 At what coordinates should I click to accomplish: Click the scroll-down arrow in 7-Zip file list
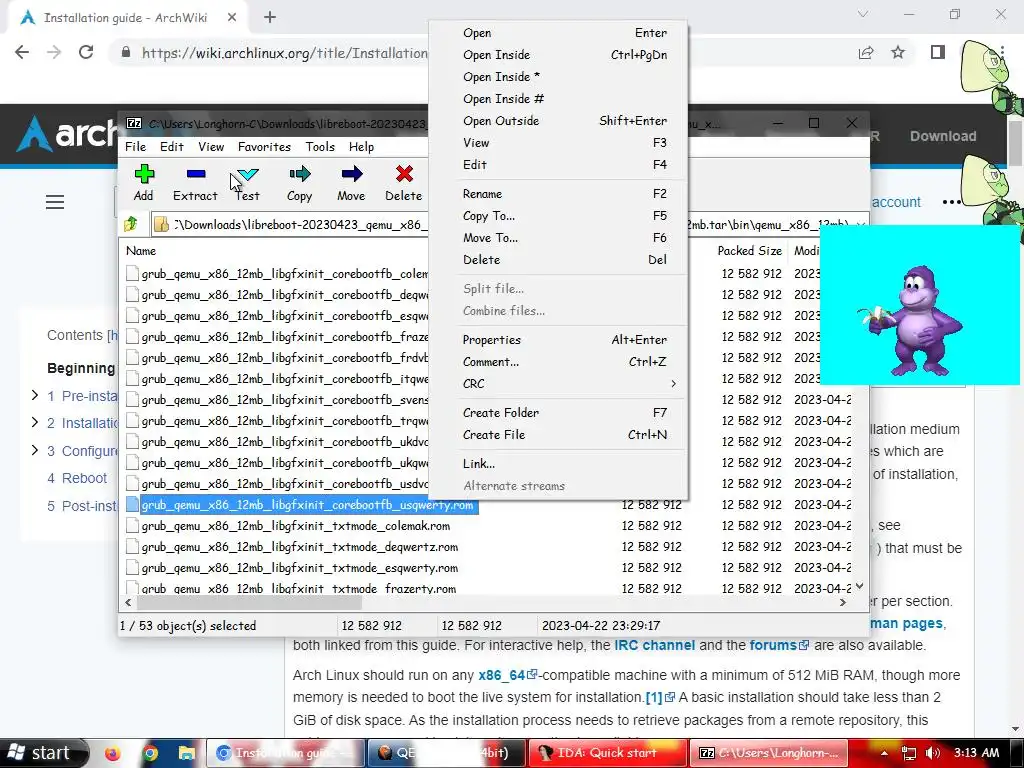coord(859,586)
